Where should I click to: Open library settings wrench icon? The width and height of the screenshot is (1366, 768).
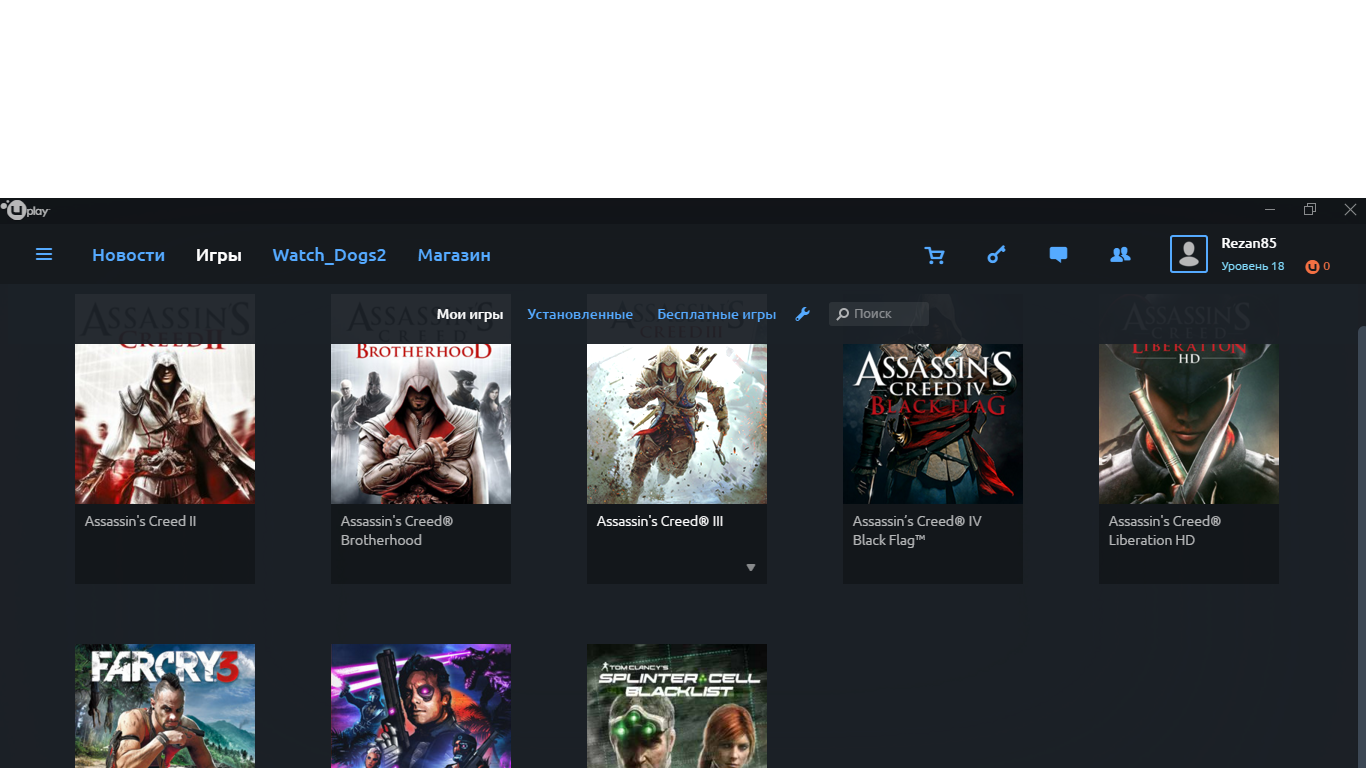(x=802, y=314)
